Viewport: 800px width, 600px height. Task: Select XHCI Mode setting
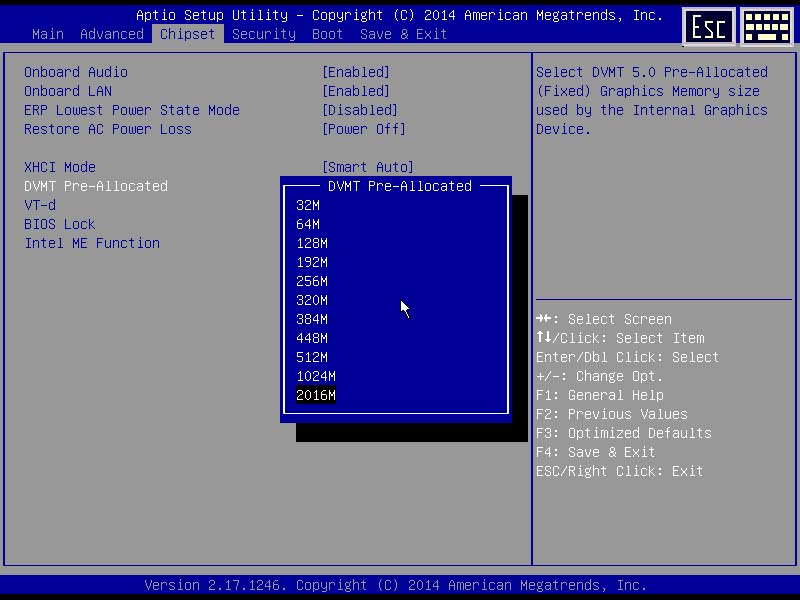tap(60, 167)
